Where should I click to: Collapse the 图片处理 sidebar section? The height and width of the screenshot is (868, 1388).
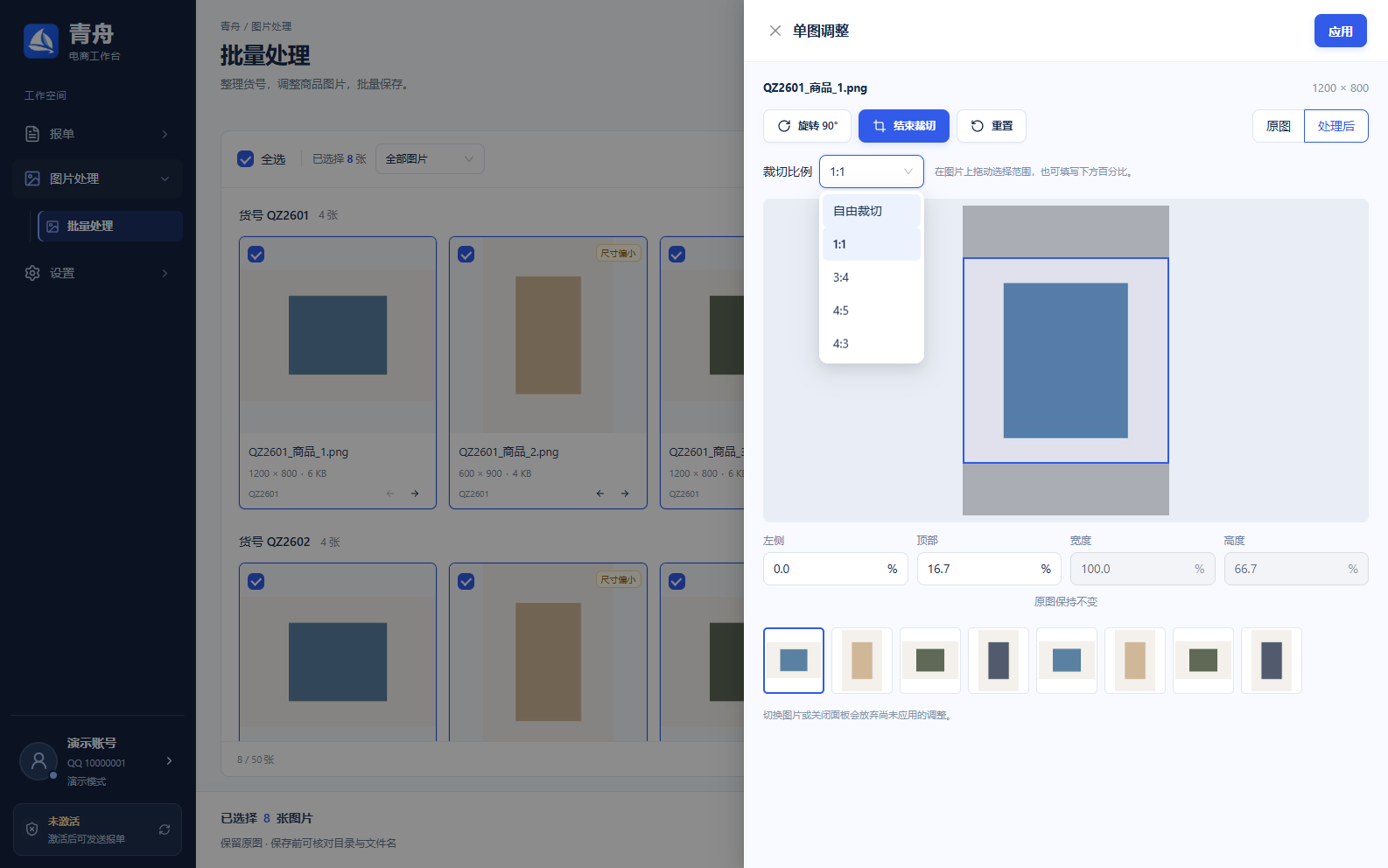(x=98, y=178)
